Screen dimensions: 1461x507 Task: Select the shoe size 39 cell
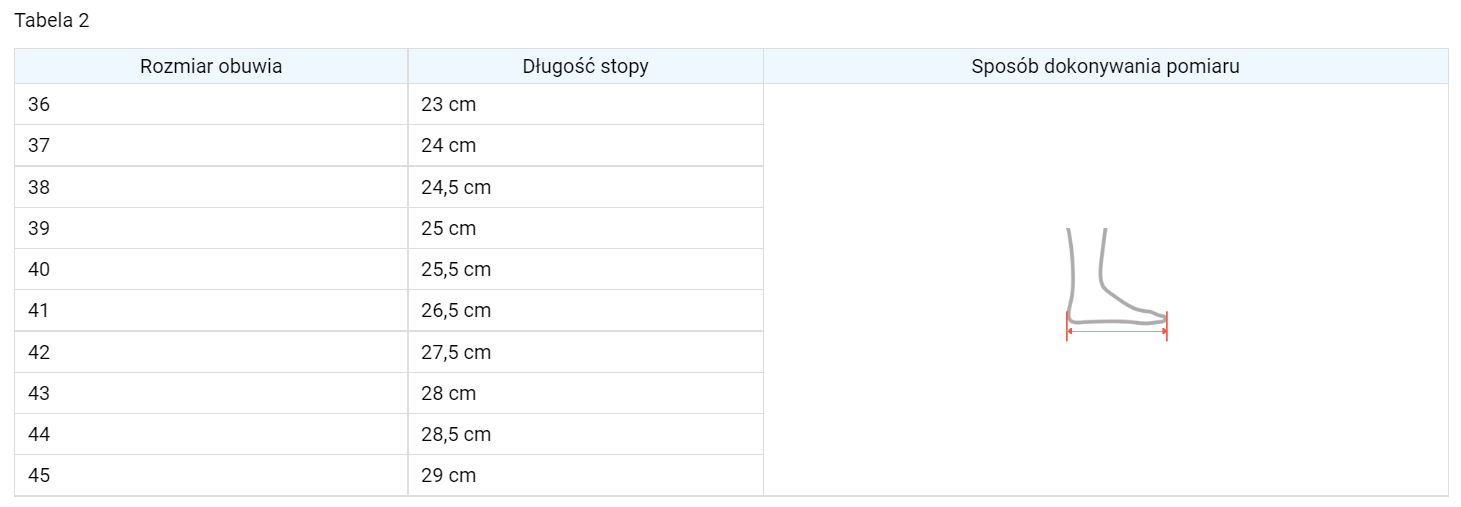(39, 228)
